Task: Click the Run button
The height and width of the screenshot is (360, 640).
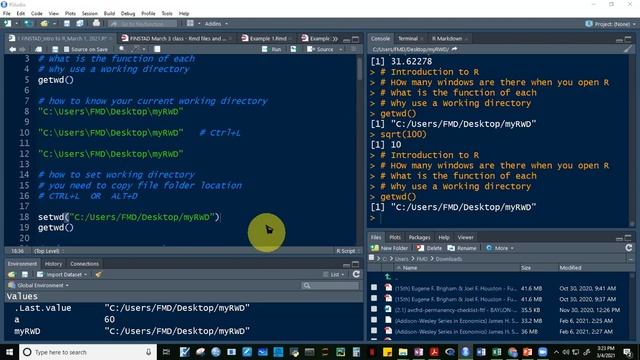Action: (272, 49)
